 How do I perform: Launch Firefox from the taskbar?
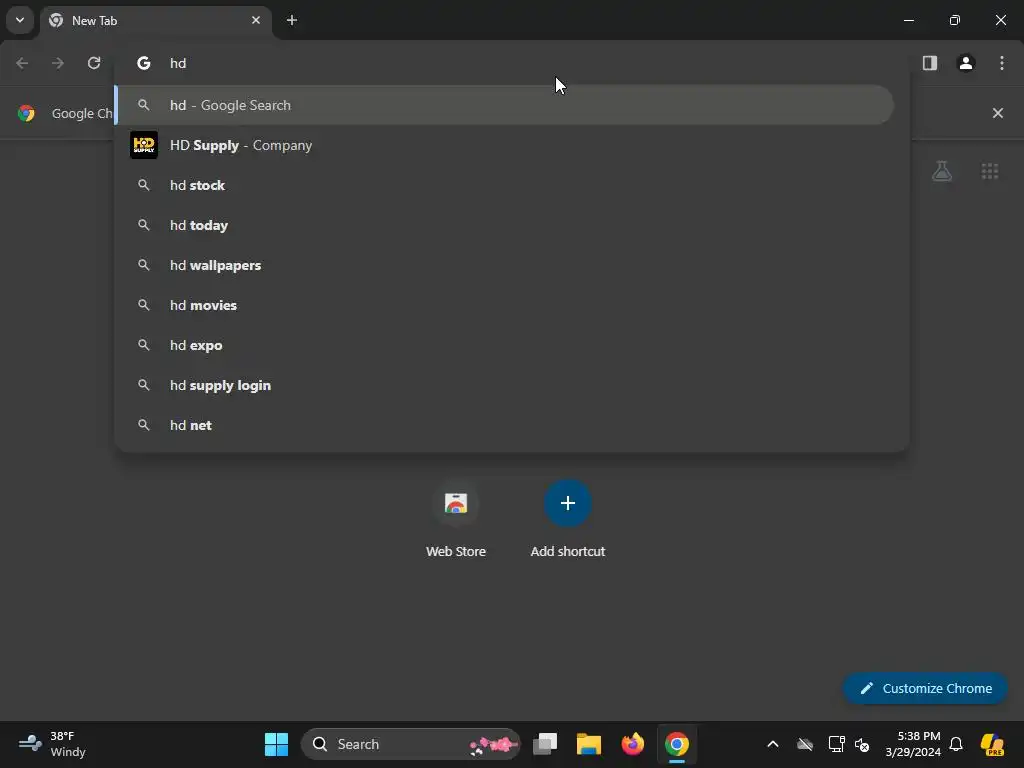[x=632, y=744]
